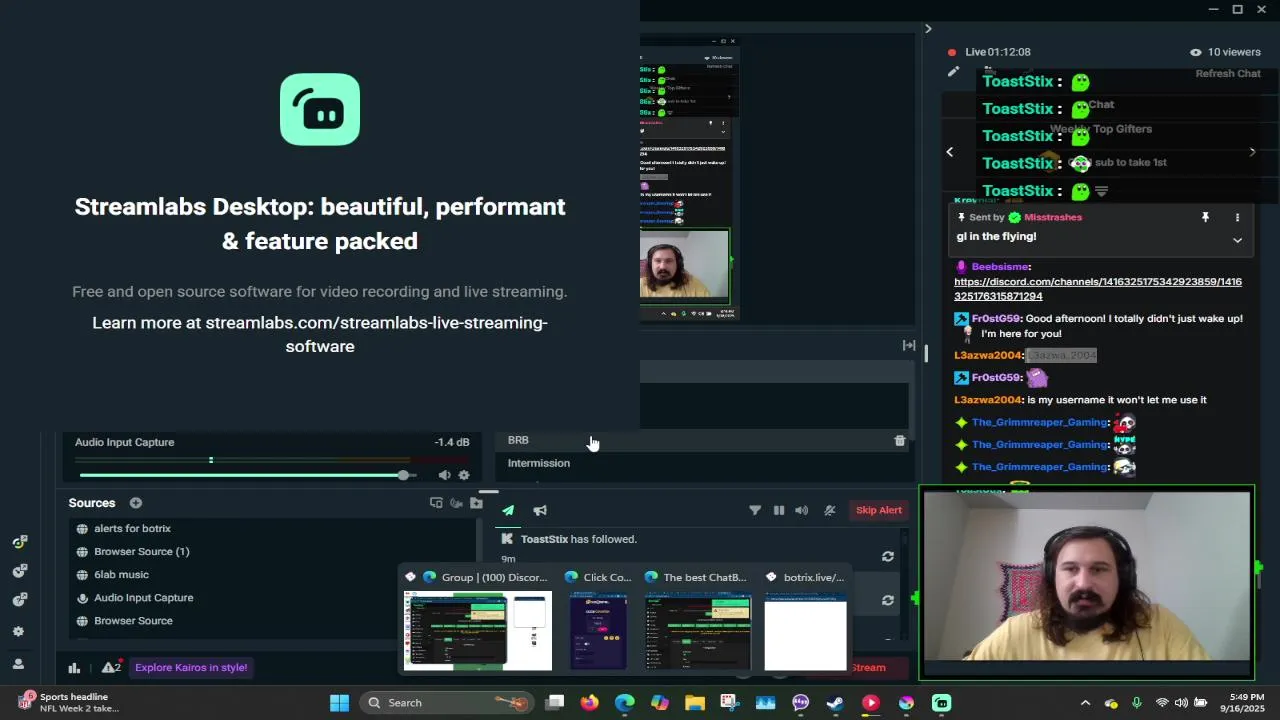Viewport: 1280px width, 720px height.
Task: Pause the alert queue
Action: pyautogui.click(x=779, y=510)
